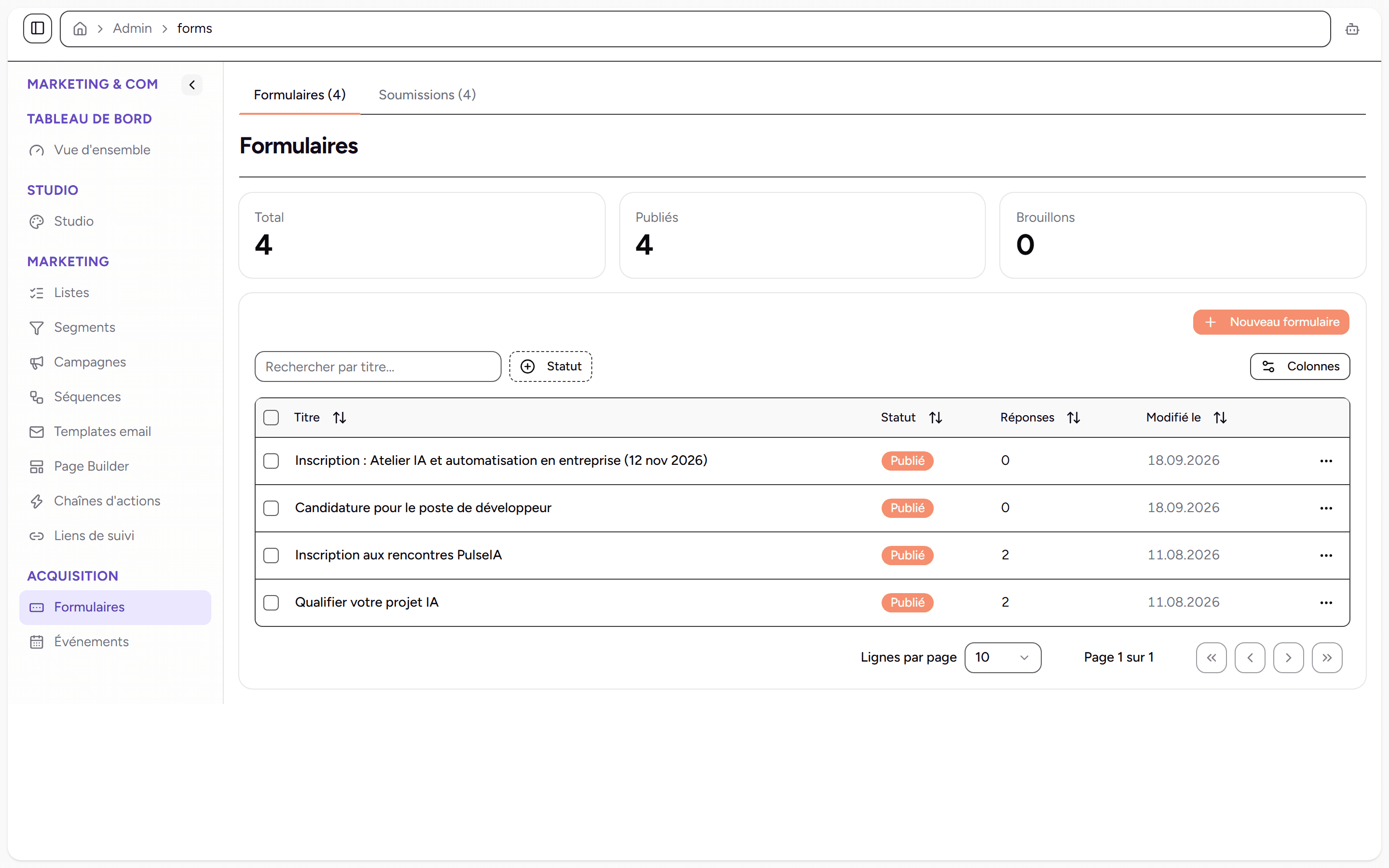Sort table by Statut column

tap(912, 417)
